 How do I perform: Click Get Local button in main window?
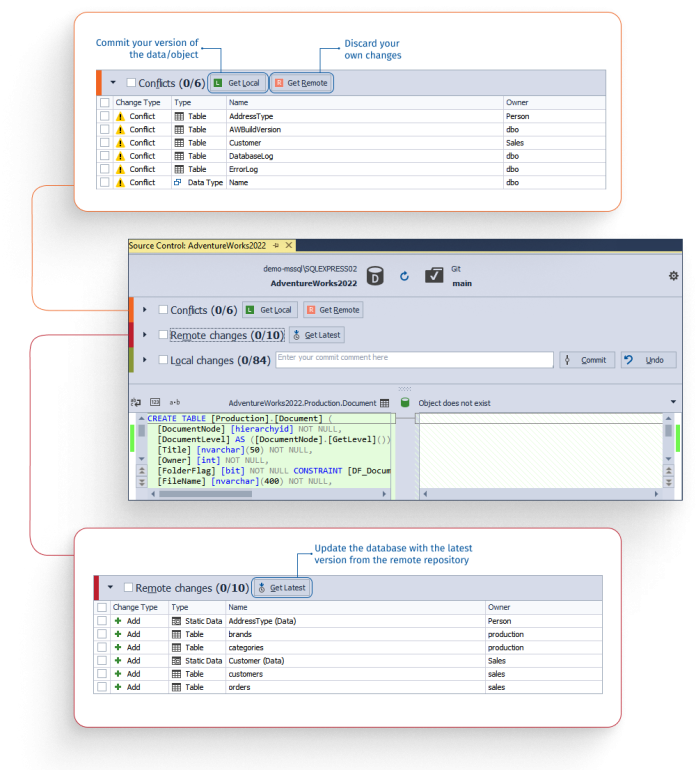click(x=270, y=310)
